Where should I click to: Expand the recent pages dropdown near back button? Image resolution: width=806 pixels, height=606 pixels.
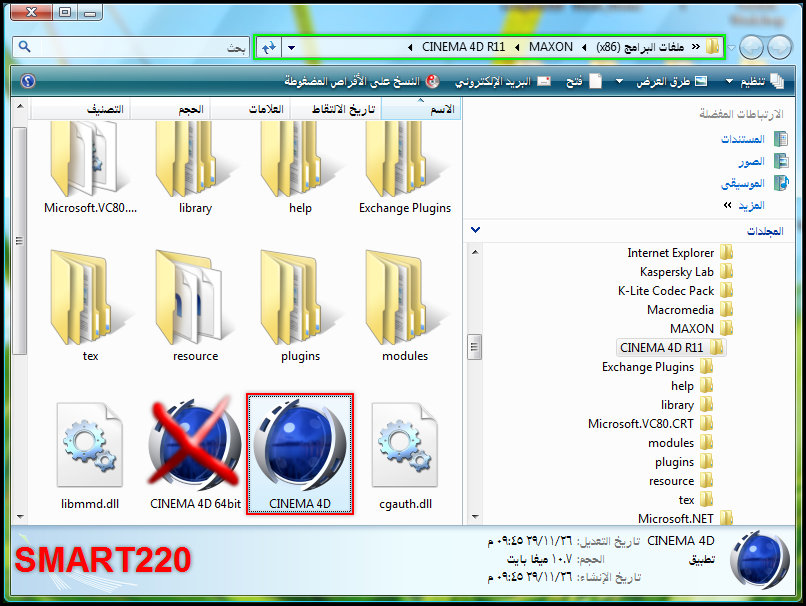pos(731,48)
